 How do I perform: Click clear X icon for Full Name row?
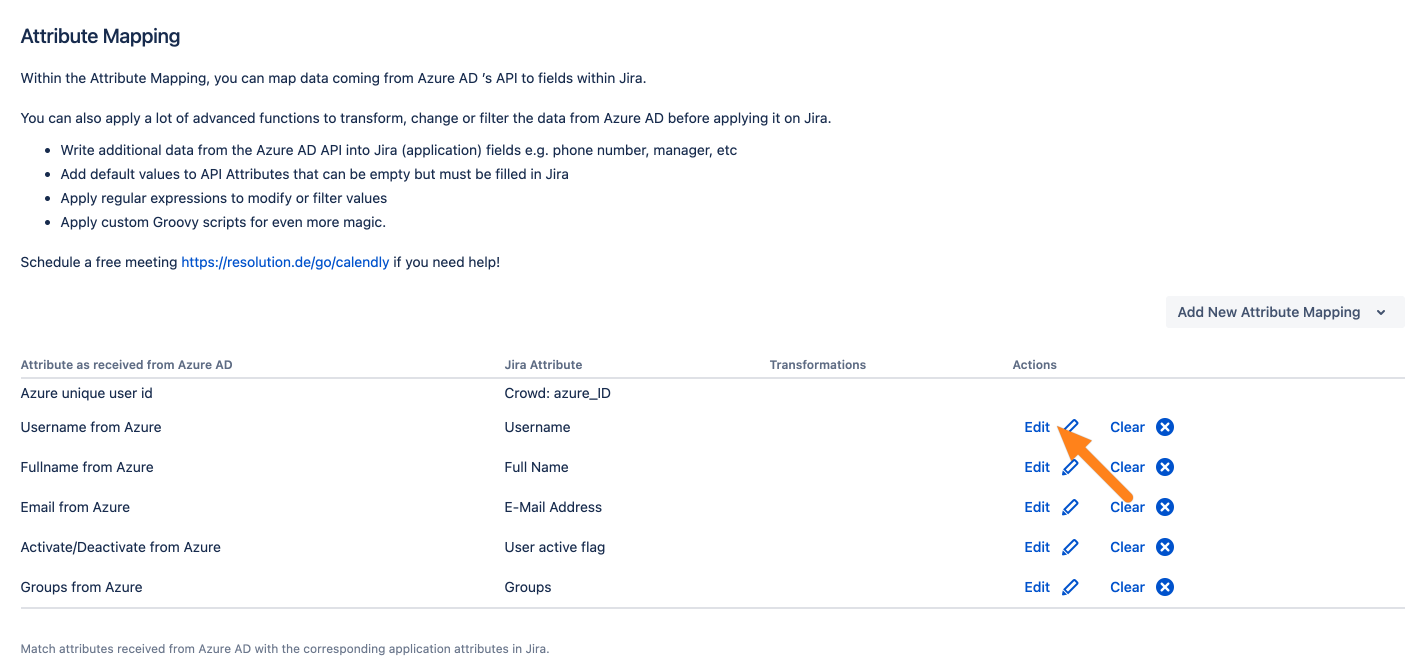[x=1165, y=467]
